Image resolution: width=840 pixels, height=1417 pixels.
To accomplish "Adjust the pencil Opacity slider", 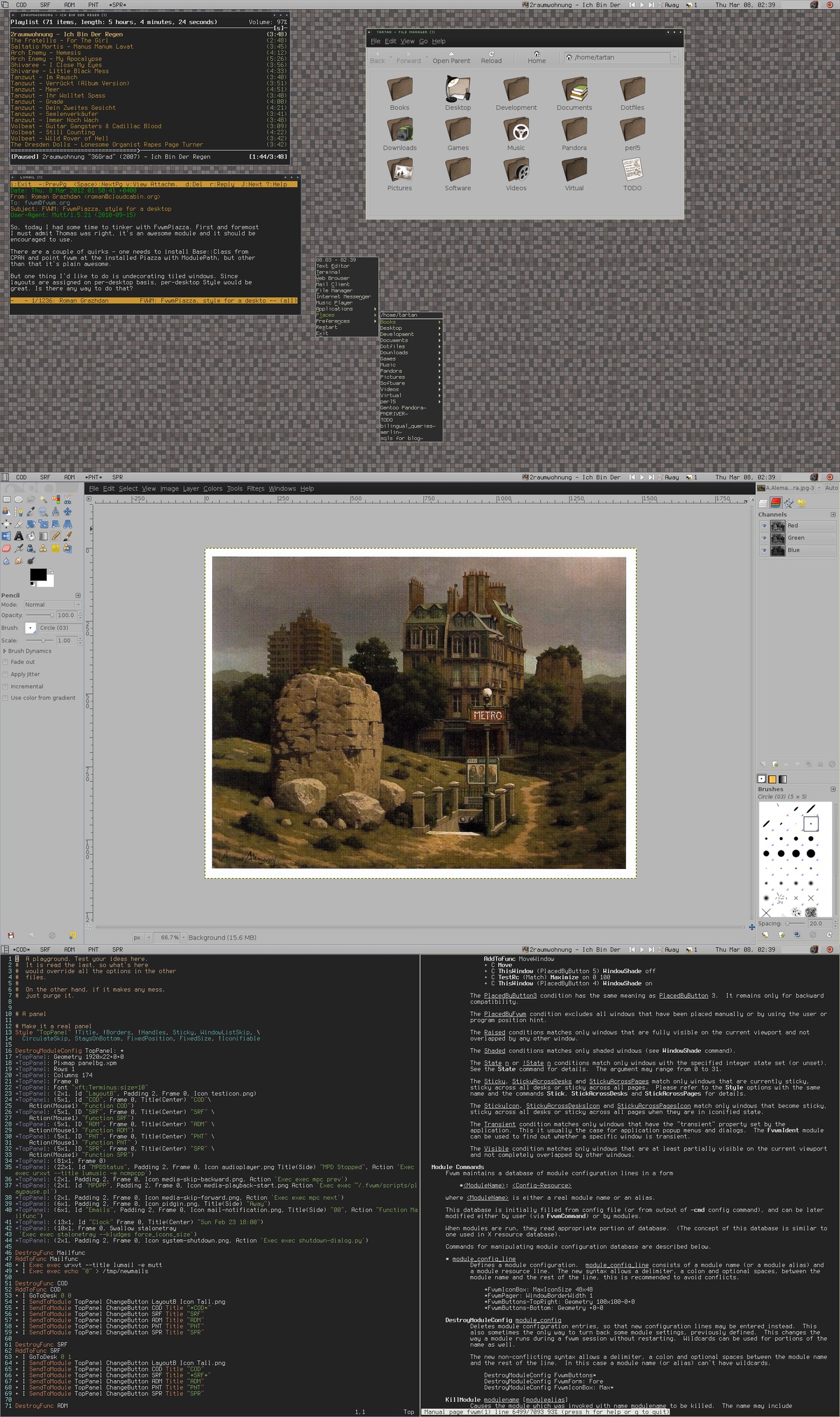I will pos(41,615).
